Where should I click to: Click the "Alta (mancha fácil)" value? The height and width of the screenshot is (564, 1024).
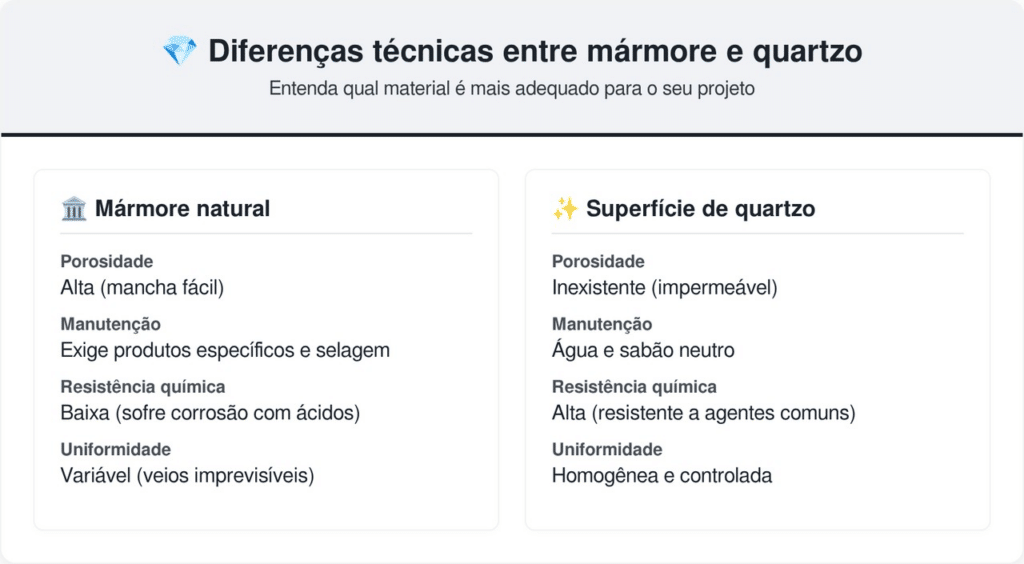point(142,288)
